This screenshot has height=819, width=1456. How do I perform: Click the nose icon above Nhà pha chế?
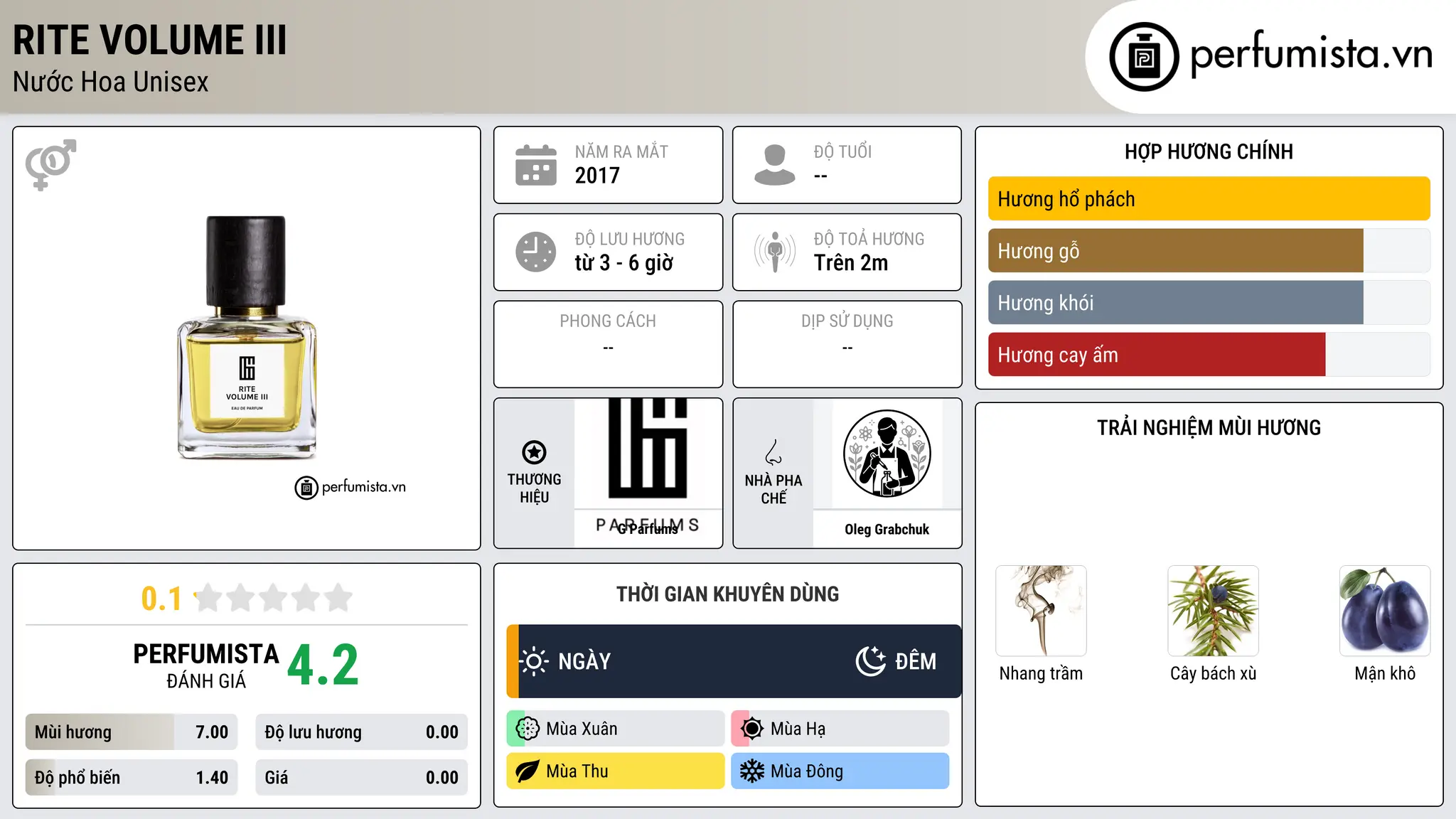point(773,452)
